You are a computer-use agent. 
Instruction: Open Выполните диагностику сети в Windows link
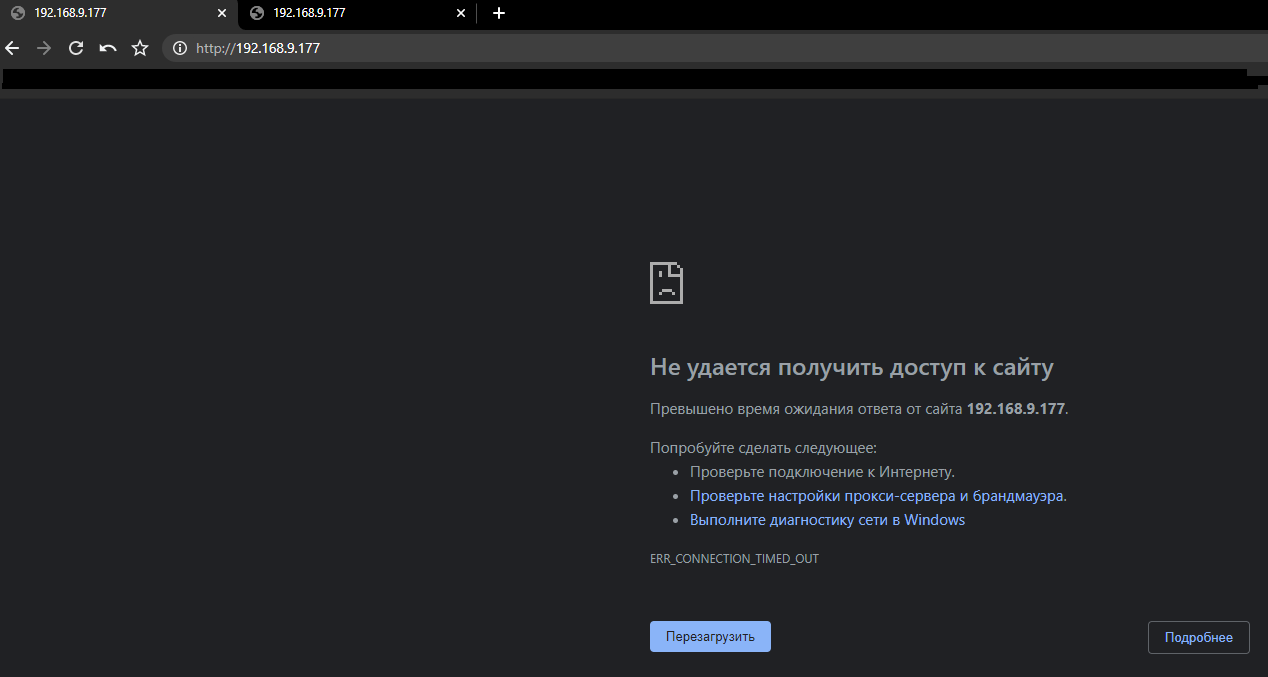point(827,520)
